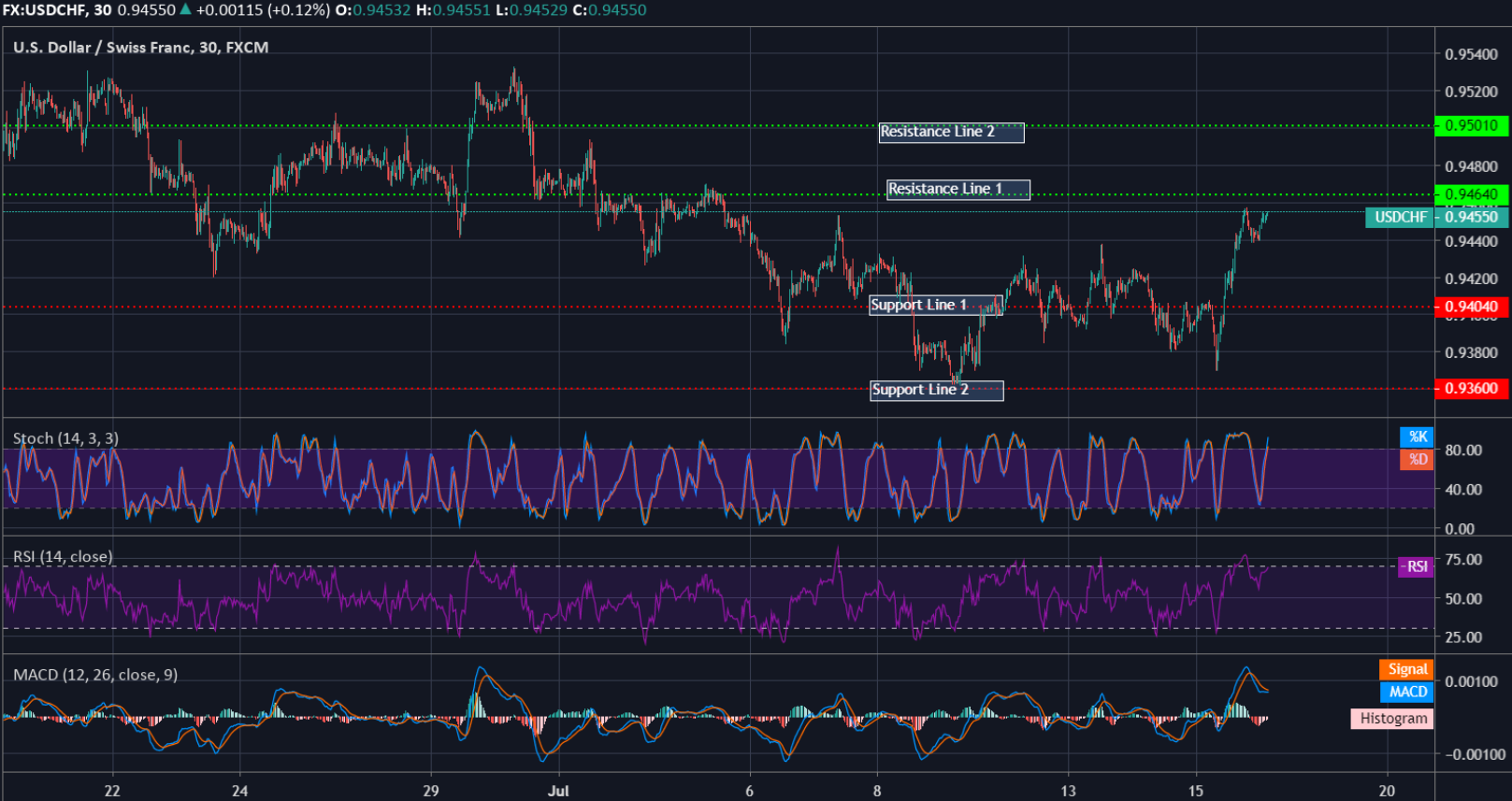Click the 20 date label on time axis
Image resolution: width=1512 pixels, height=801 pixels.
click(x=1387, y=791)
